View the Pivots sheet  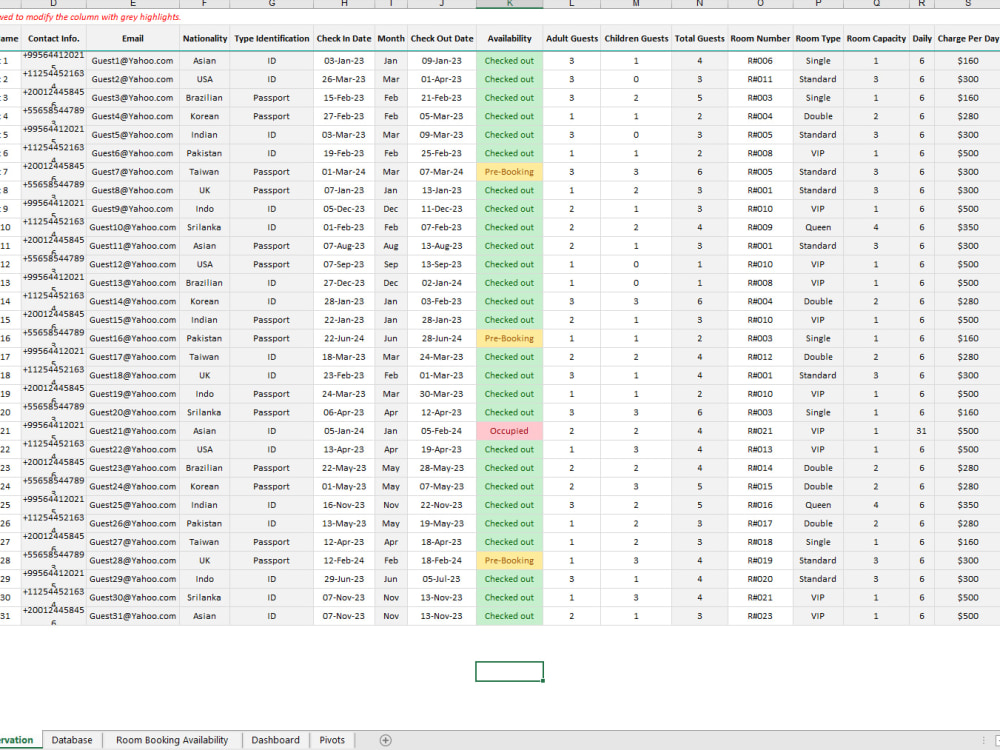[x=331, y=740]
